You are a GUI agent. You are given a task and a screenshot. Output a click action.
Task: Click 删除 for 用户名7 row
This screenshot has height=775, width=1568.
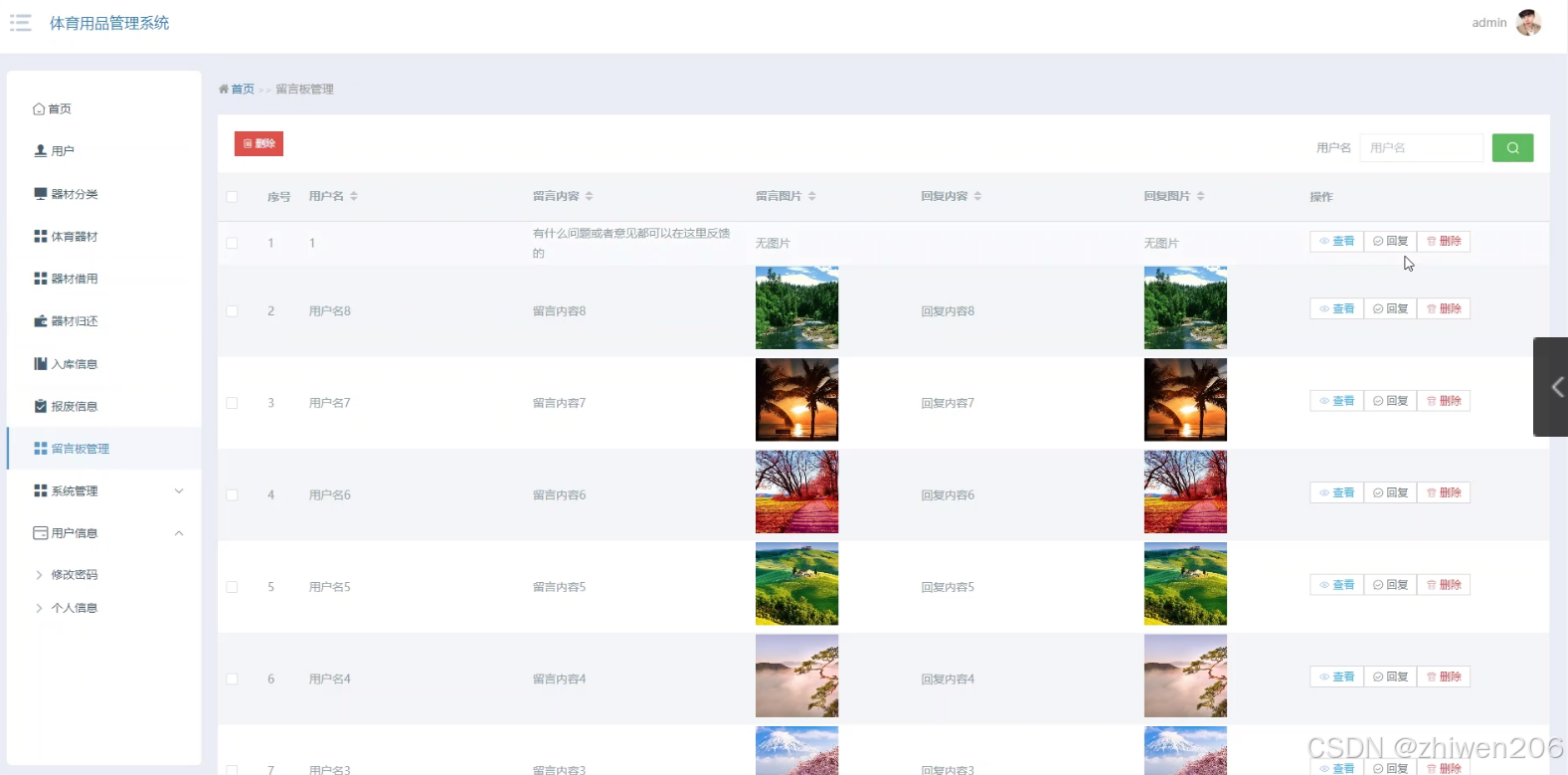(1444, 401)
